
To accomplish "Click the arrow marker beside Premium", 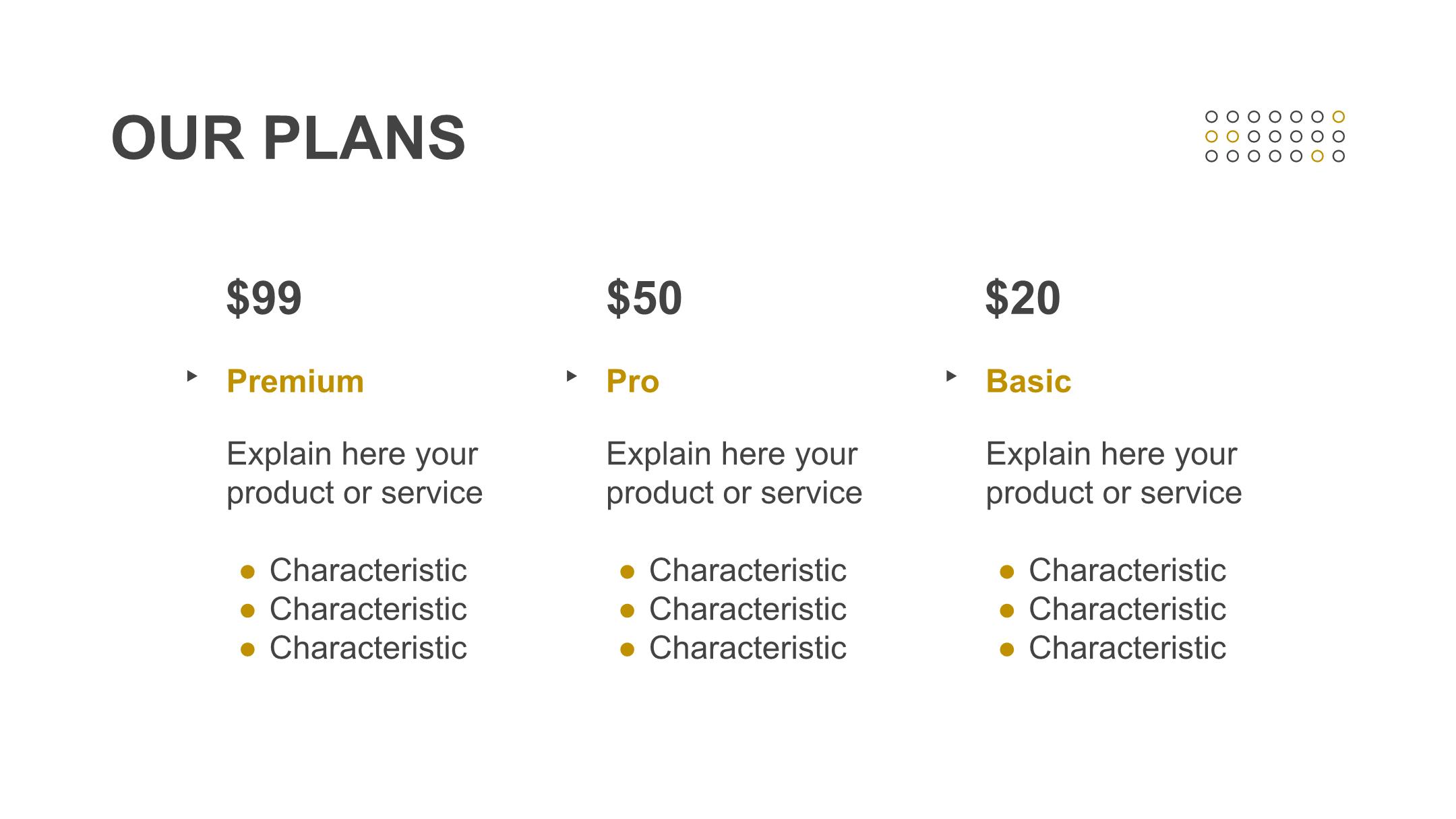I will click(192, 375).
